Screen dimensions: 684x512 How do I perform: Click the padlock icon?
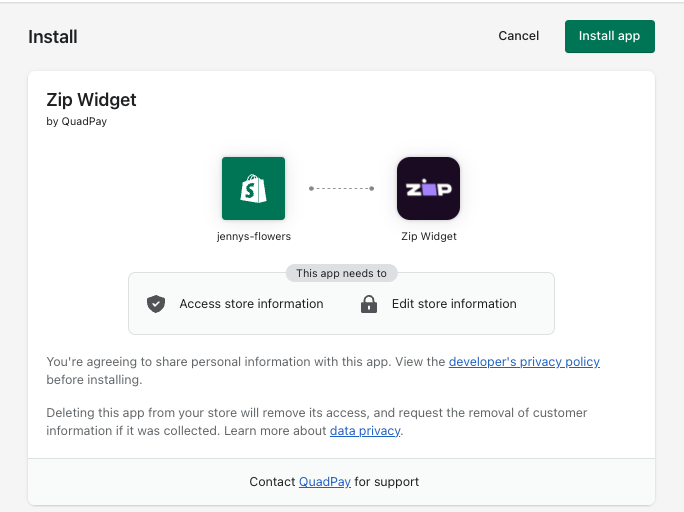pos(369,304)
